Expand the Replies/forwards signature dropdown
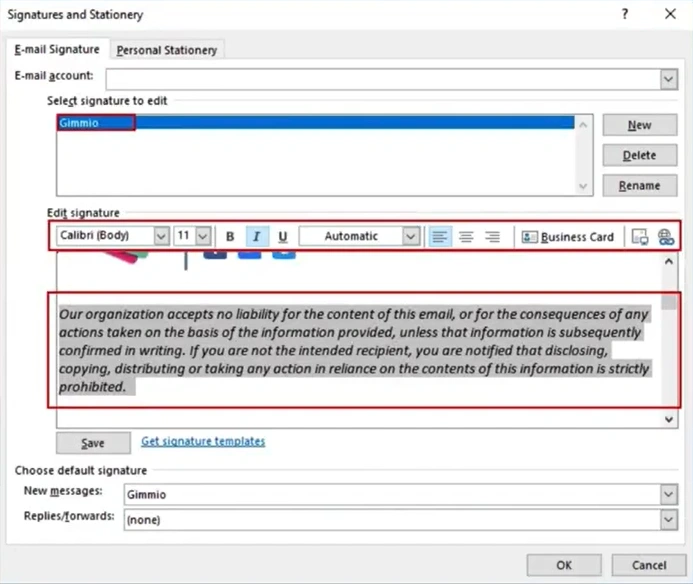The width and height of the screenshot is (693, 584). [669, 519]
